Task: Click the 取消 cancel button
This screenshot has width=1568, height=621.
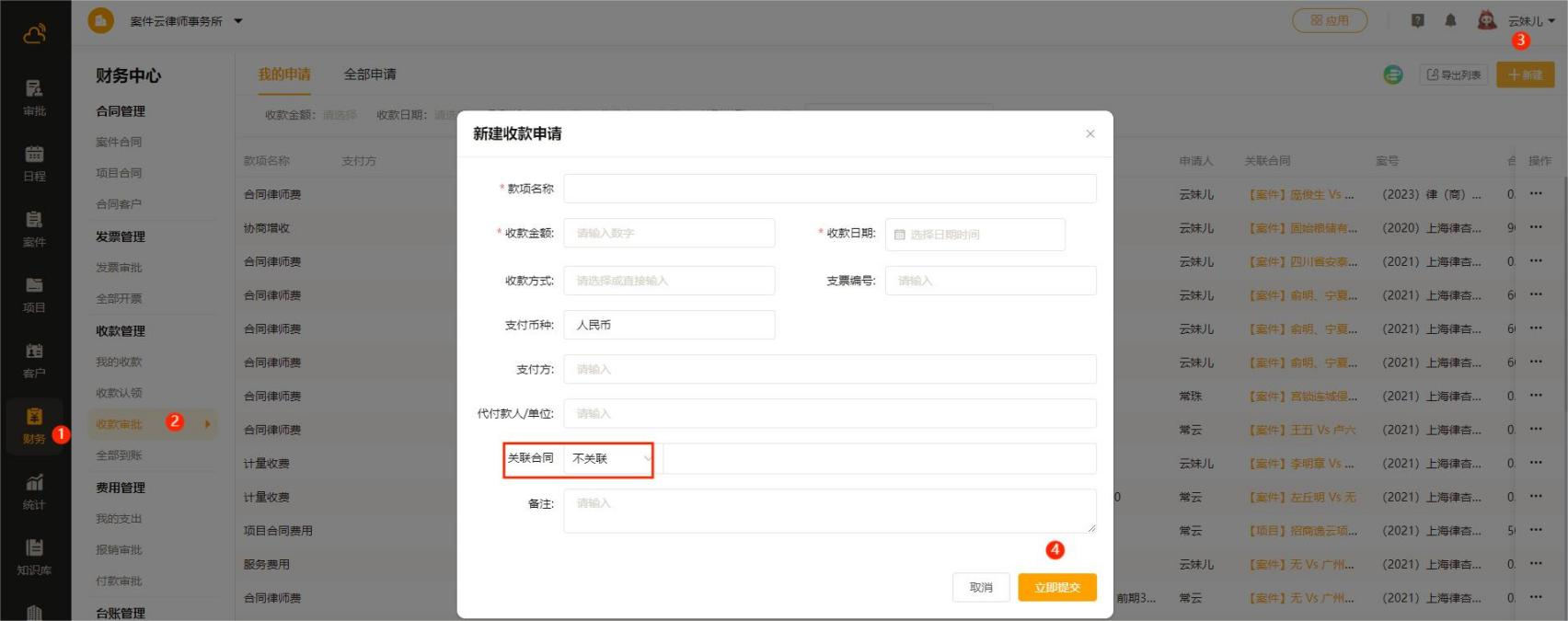Action: coord(980,587)
